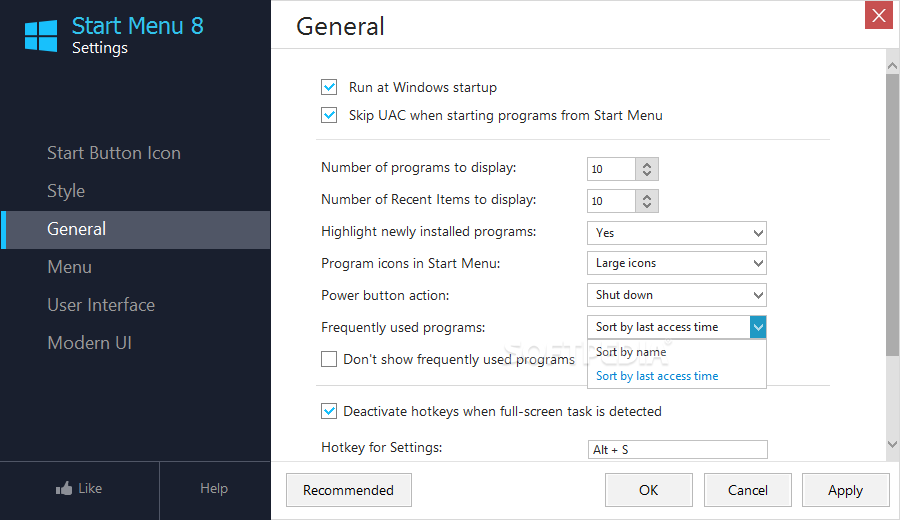Increase number of Recent Items to display

[x=647, y=197]
